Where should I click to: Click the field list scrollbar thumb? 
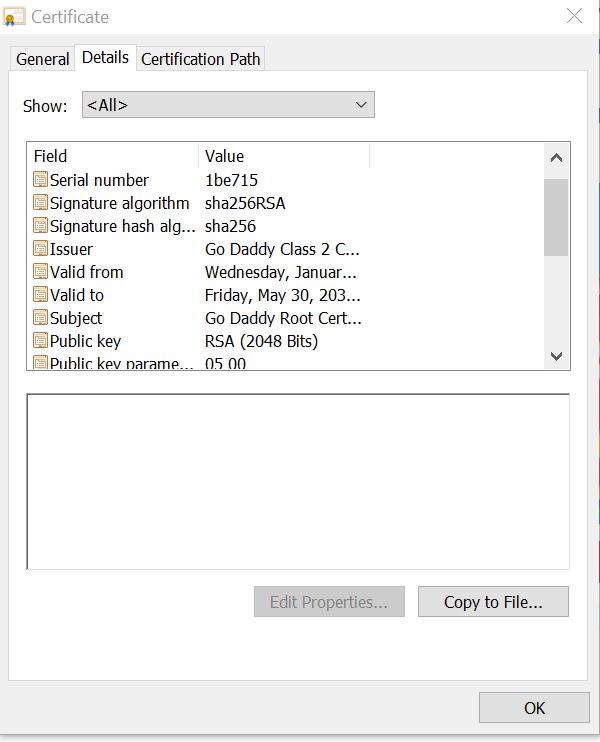point(556,217)
